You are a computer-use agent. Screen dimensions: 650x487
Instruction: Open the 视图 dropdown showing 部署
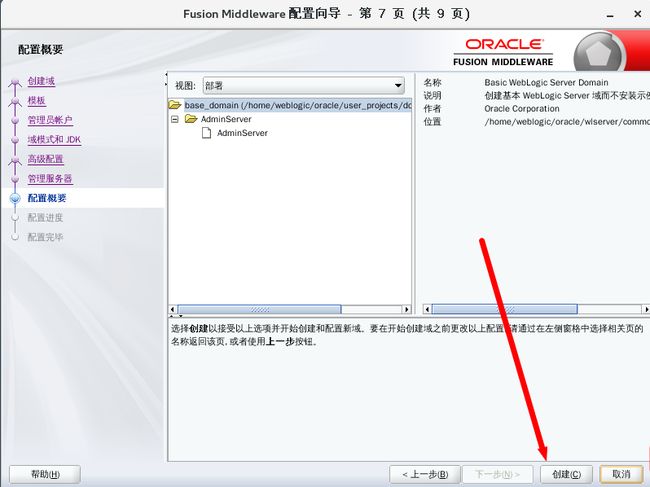coord(303,86)
